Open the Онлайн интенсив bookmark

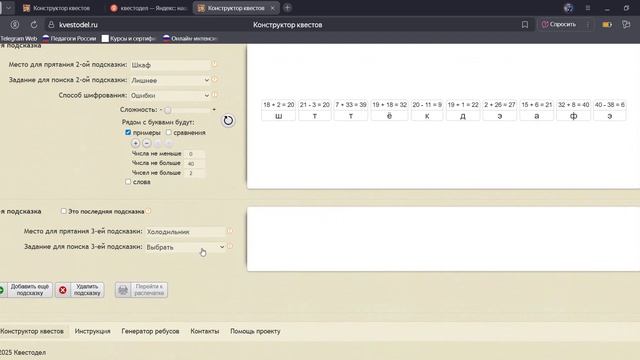[x=190, y=38]
